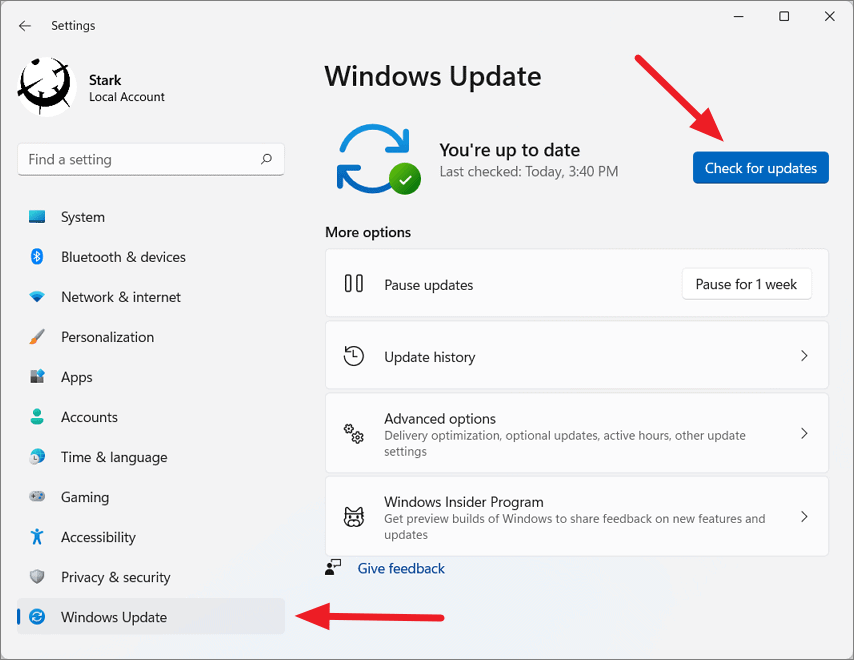Open System settings category

tap(83, 217)
